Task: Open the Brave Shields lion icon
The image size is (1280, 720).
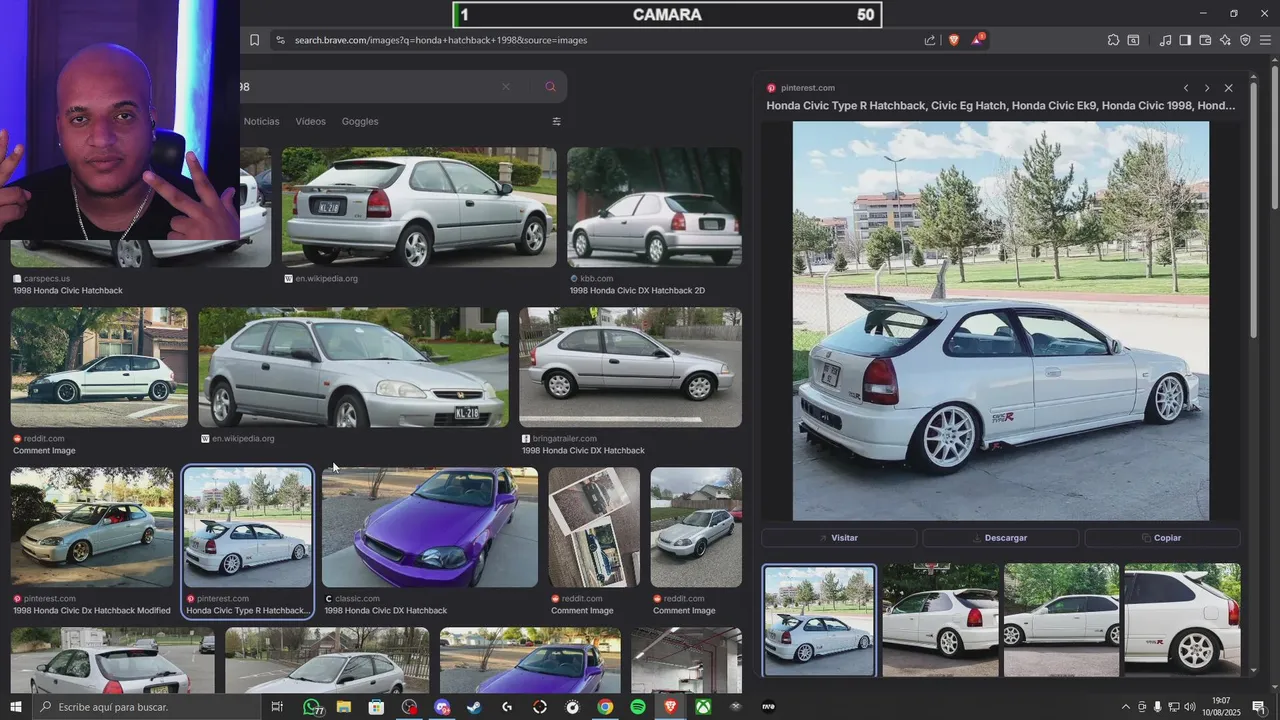Action: 953,40
